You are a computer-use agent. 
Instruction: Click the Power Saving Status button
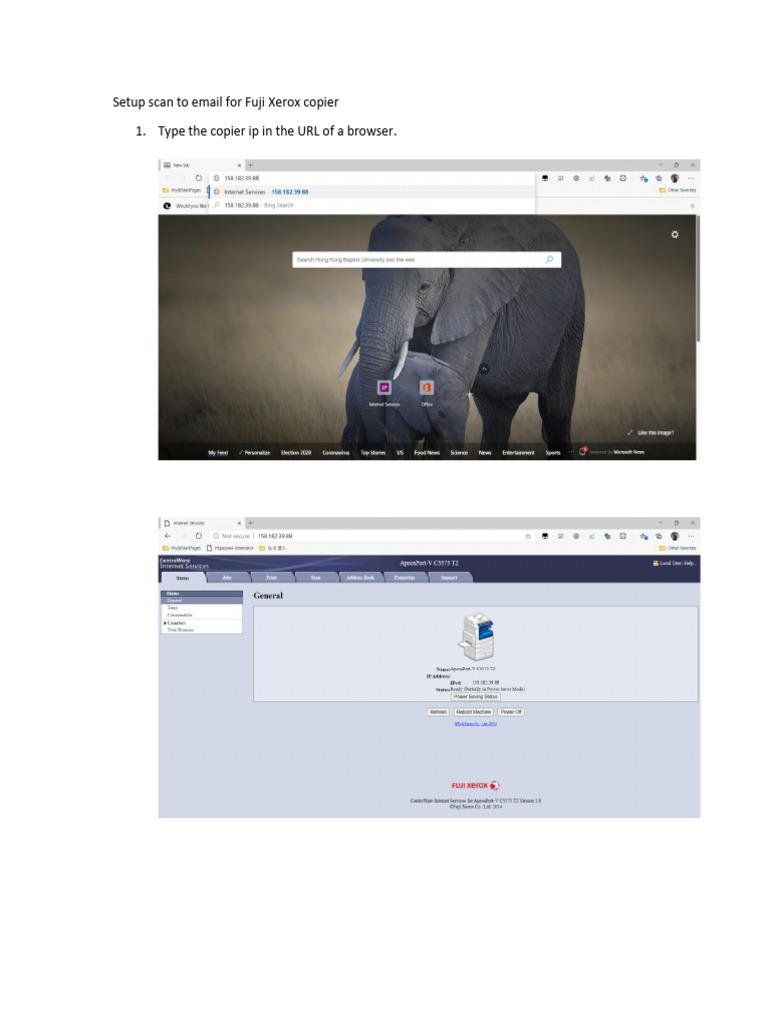point(475,697)
